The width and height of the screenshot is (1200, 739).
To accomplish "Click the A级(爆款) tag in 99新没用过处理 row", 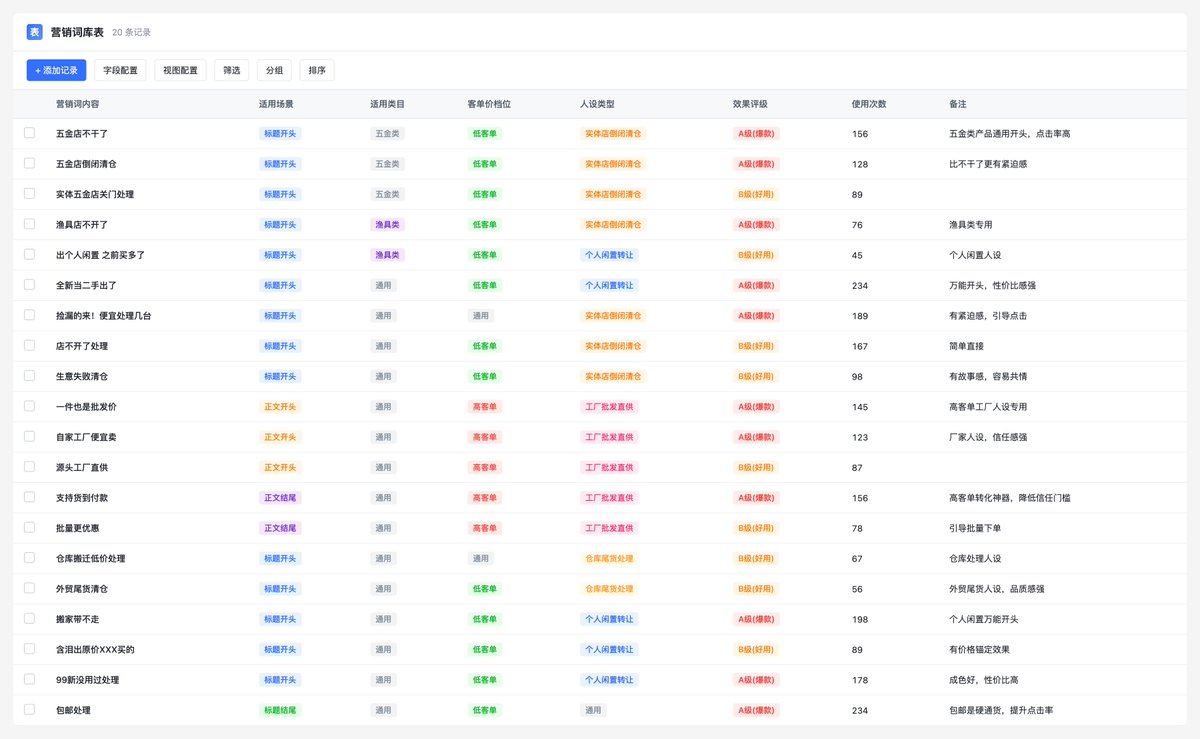I will click(756, 680).
